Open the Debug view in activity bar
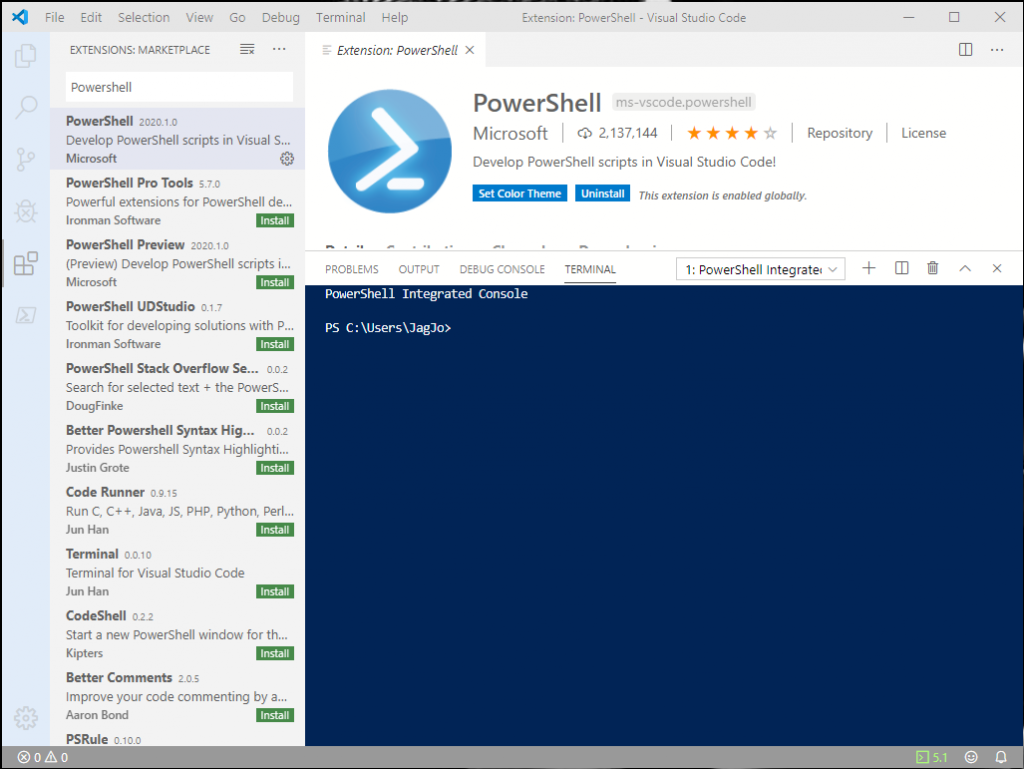This screenshot has width=1024, height=769. [x=25, y=211]
